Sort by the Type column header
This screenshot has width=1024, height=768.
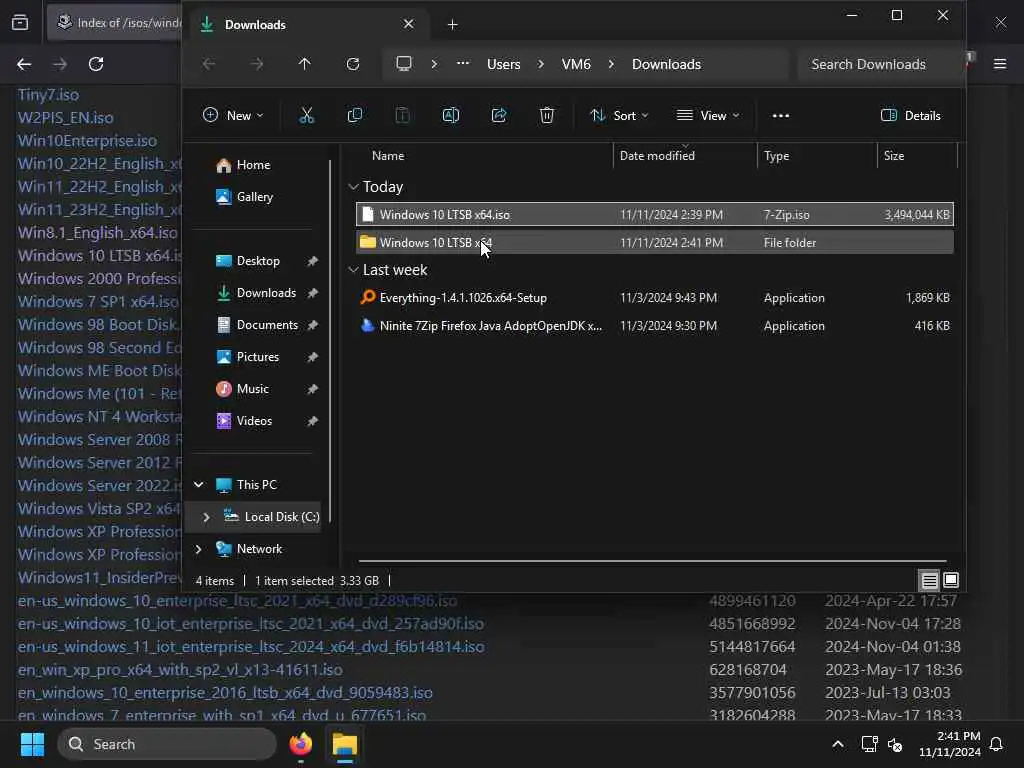coord(776,155)
